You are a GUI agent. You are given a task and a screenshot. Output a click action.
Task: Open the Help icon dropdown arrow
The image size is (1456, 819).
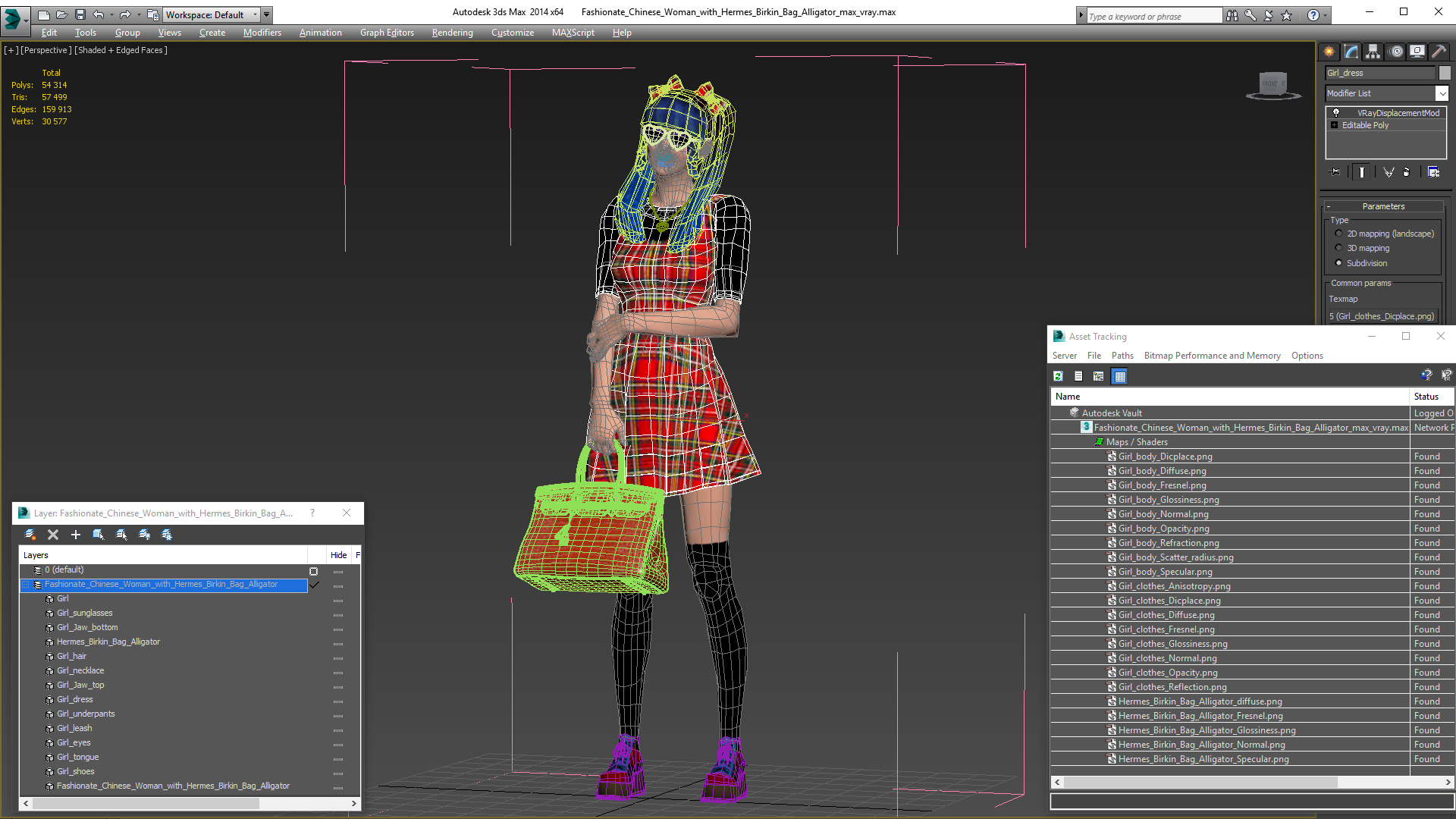point(1326,15)
